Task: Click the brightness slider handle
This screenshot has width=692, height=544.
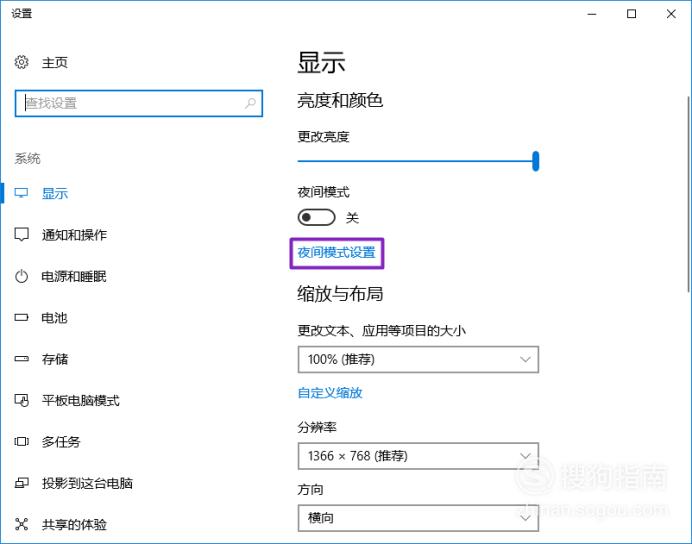Action: click(535, 161)
